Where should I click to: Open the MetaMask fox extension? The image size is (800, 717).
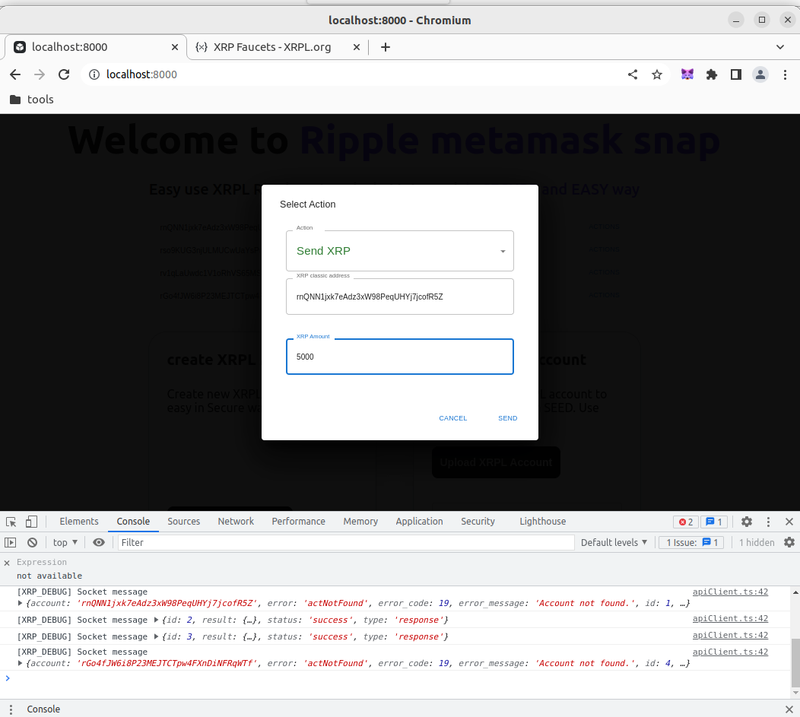pos(687,75)
